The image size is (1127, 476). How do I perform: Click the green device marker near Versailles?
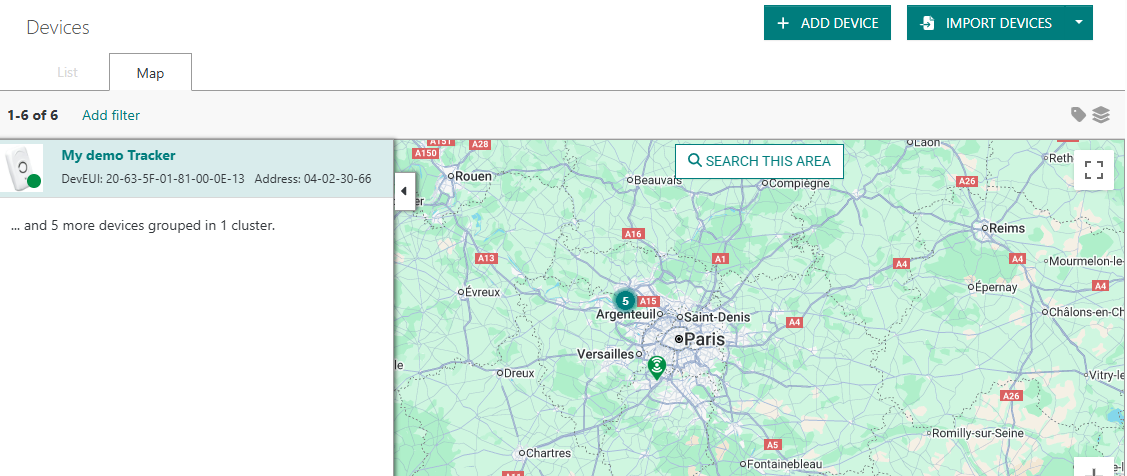pos(656,368)
